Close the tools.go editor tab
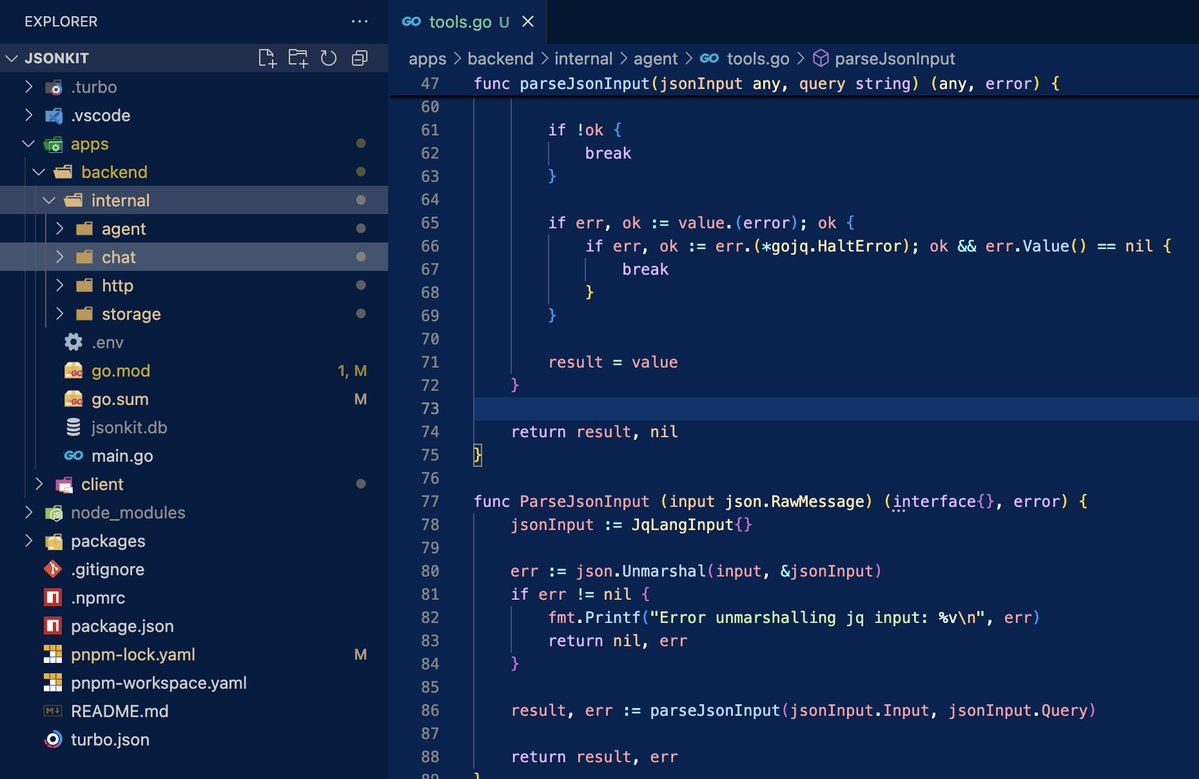The height and width of the screenshot is (779, 1199). pos(528,21)
